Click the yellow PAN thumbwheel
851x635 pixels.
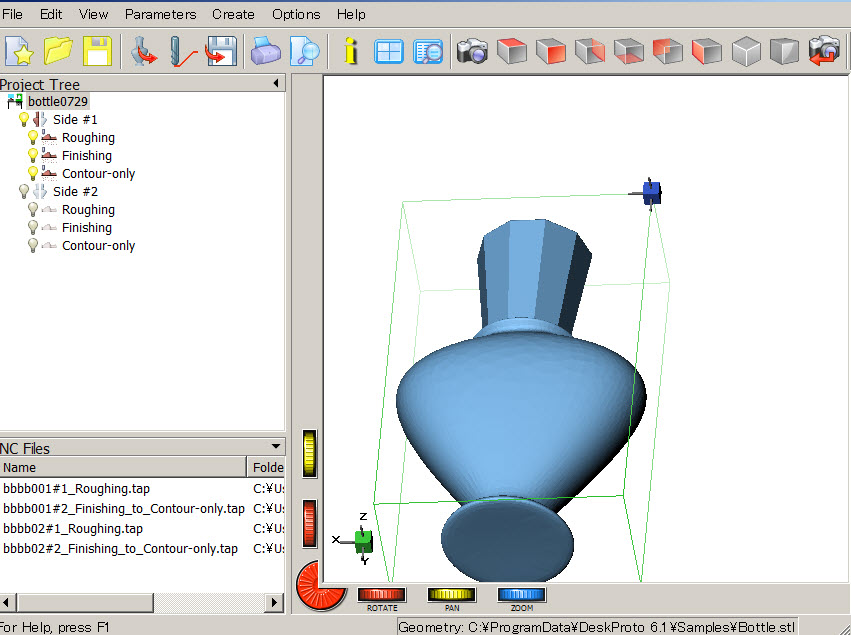(x=452, y=594)
